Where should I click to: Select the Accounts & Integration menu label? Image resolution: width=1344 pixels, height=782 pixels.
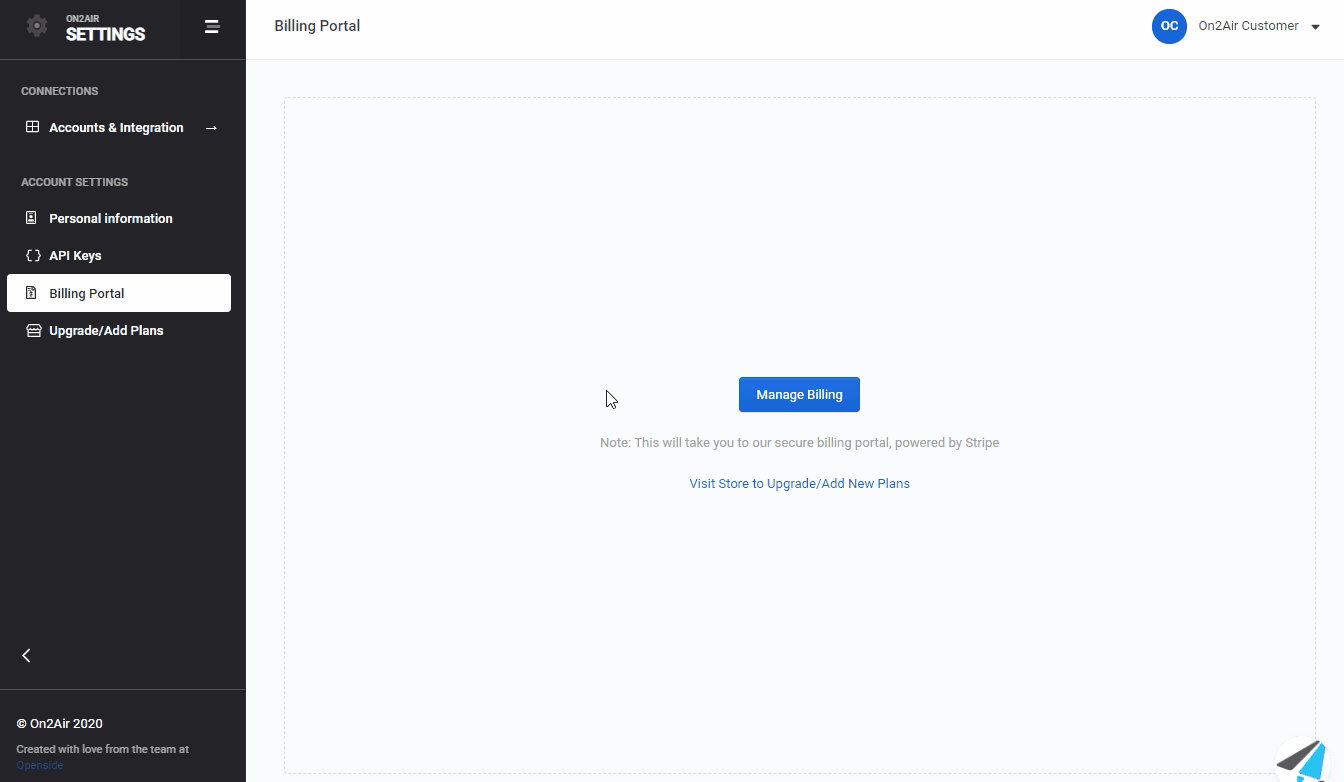[x=116, y=127]
